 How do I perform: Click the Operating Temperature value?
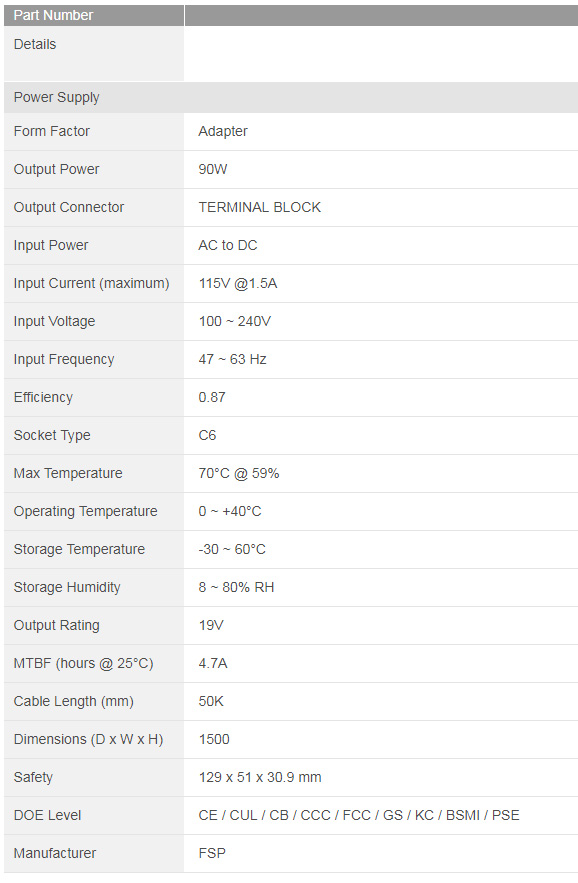(230, 511)
